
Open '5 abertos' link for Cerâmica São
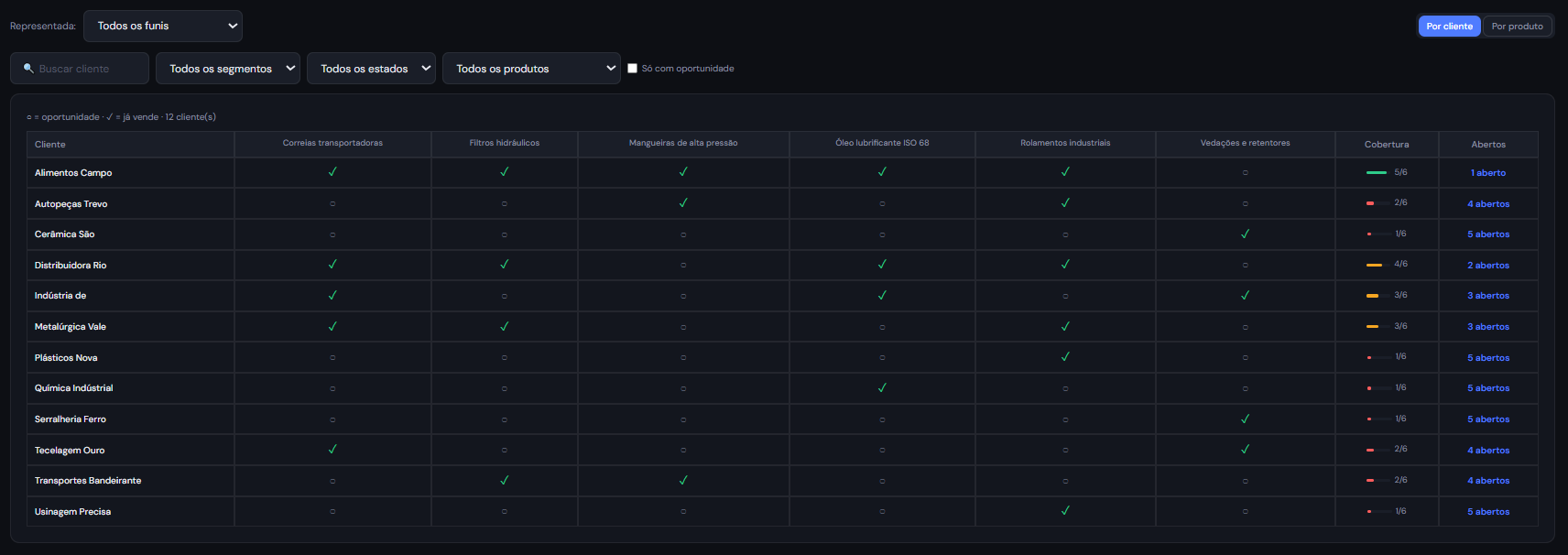point(1488,234)
